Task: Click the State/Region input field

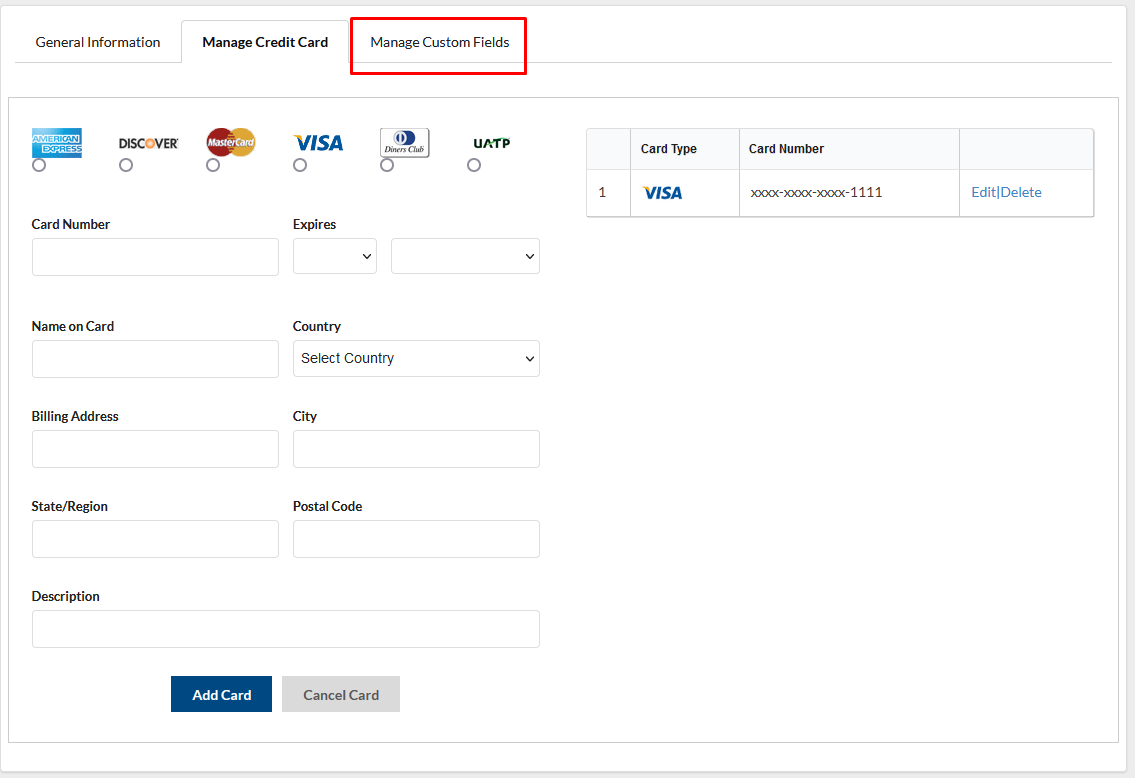Action: [155, 538]
